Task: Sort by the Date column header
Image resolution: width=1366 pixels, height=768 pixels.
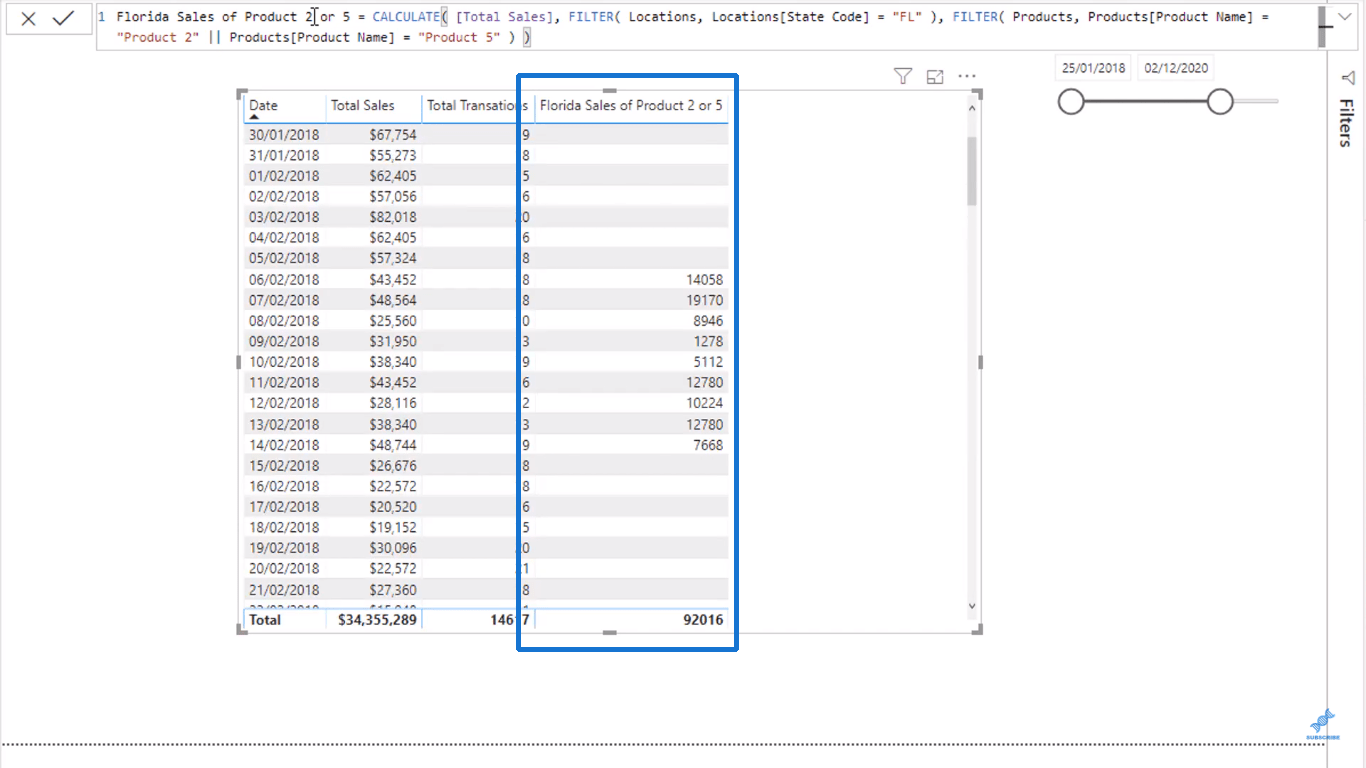Action: pos(264,105)
